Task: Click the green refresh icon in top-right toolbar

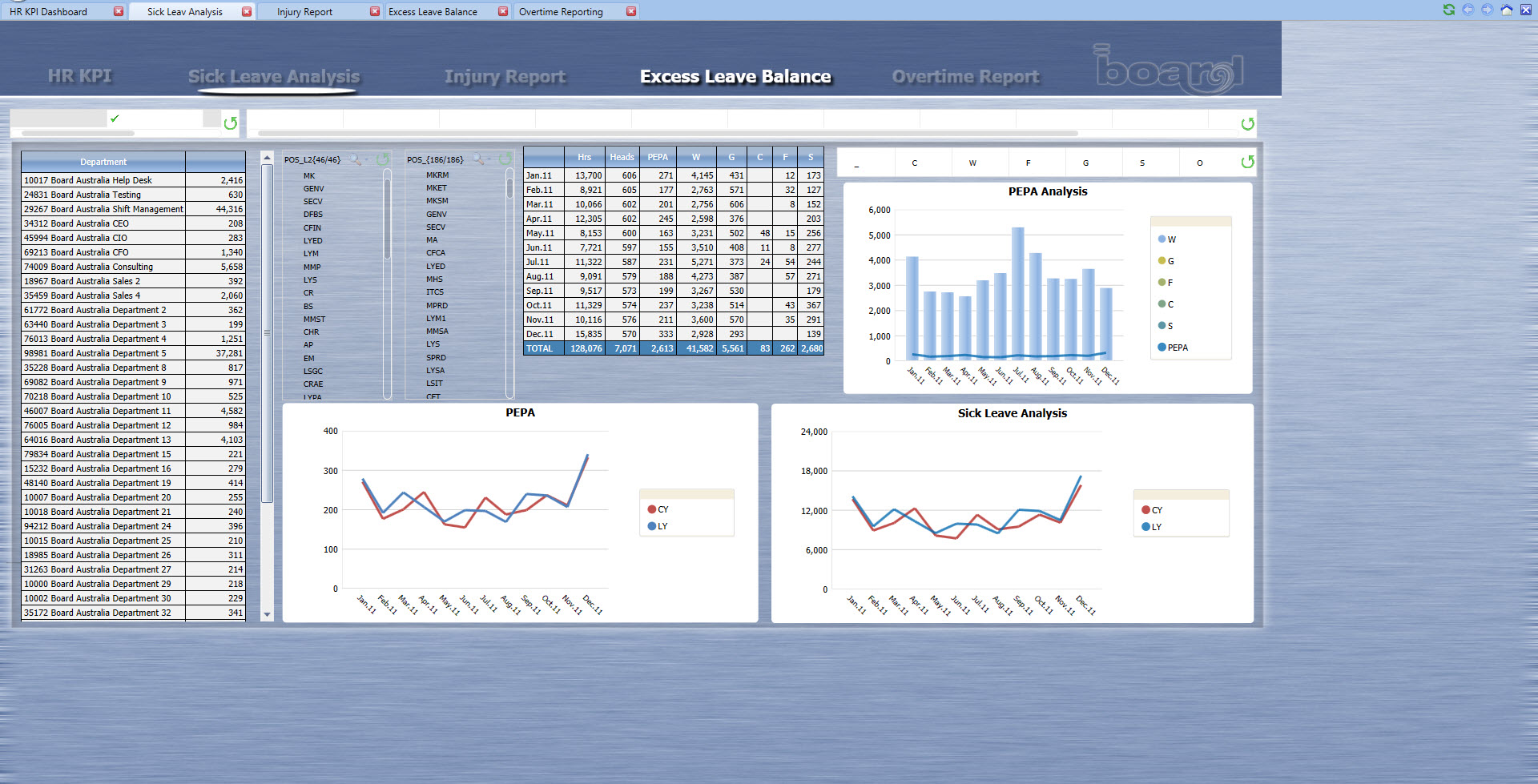Action: pos(1448,10)
